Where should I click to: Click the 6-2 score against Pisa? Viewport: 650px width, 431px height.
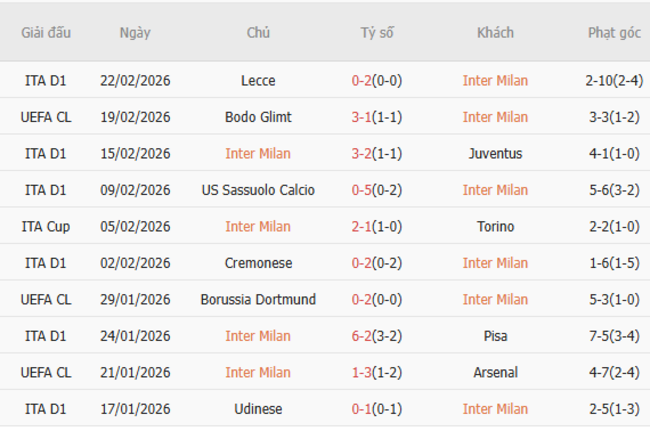(x=363, y=336)
